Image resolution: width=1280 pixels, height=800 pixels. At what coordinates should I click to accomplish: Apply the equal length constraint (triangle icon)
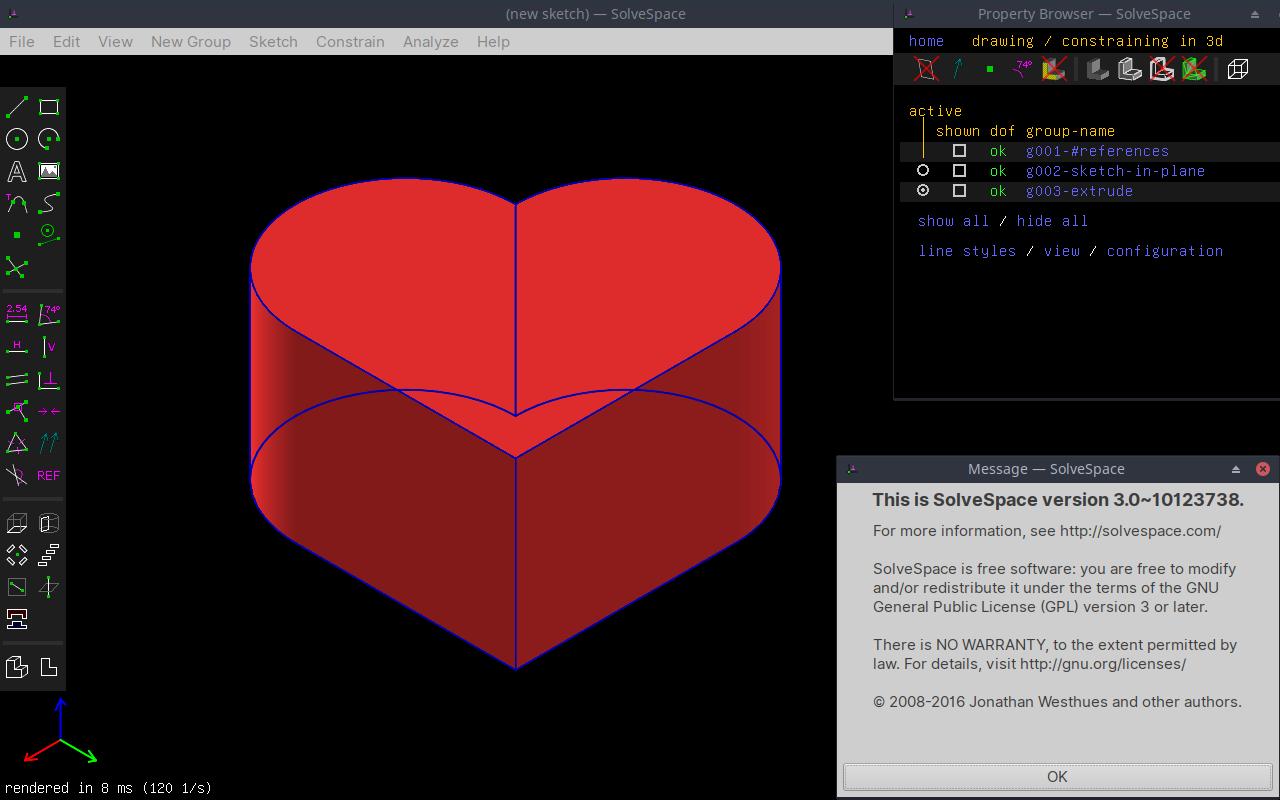pyautogui.click(x=17, y=443)
